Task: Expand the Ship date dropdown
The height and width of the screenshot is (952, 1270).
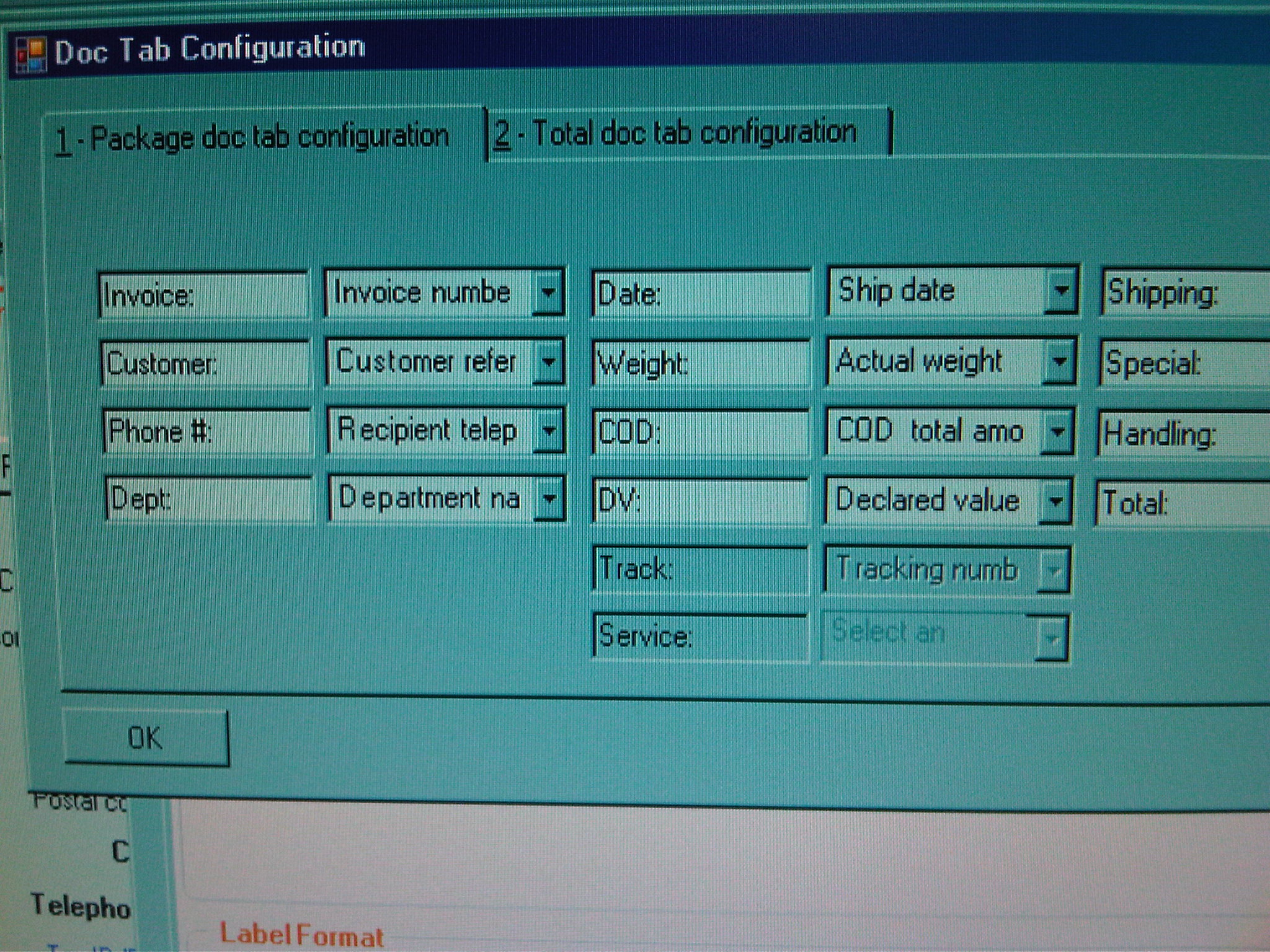Action: [1061, 291]
